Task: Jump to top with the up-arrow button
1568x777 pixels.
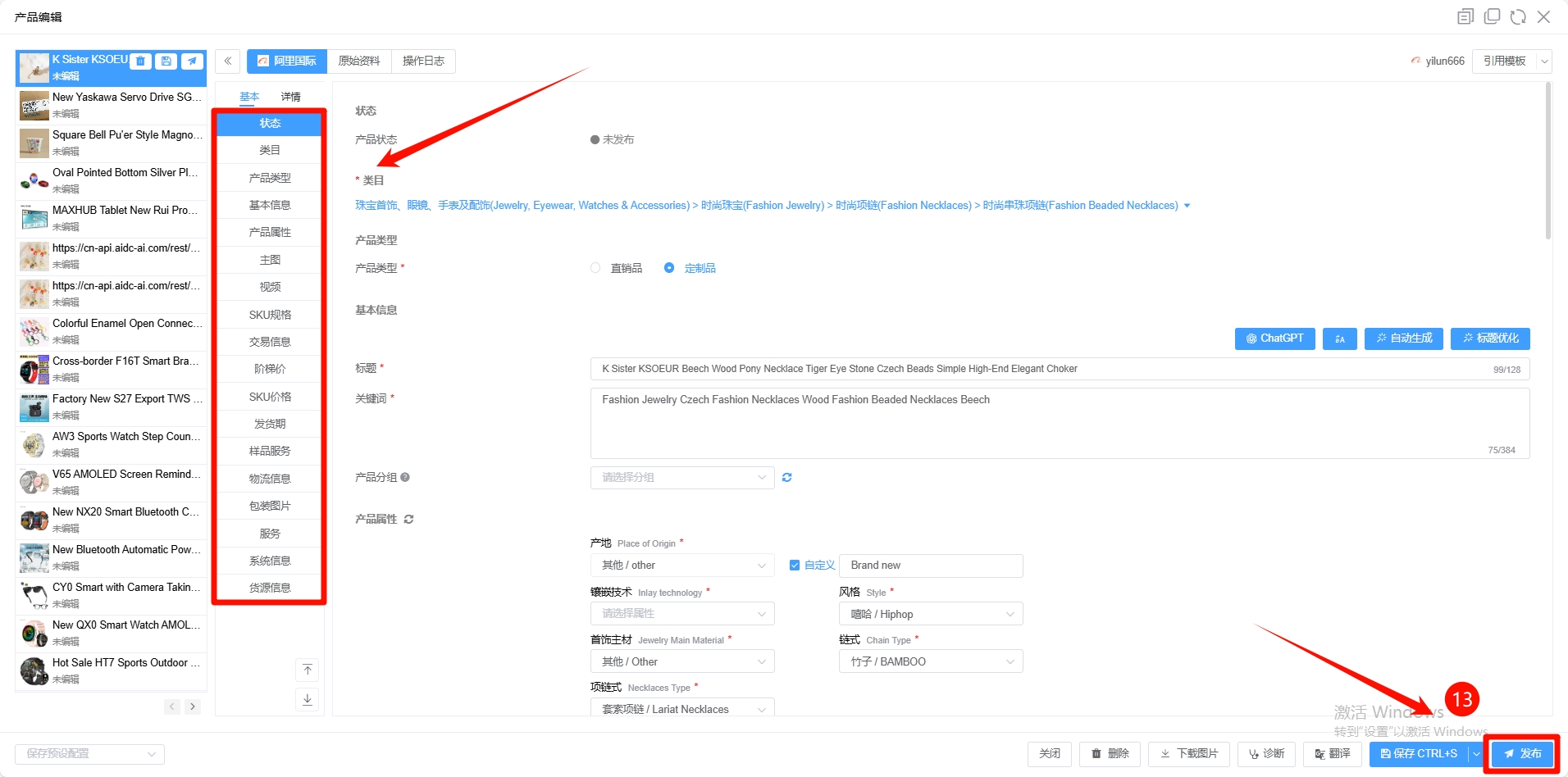Action: pyautogui.click(x=308, y=670)
